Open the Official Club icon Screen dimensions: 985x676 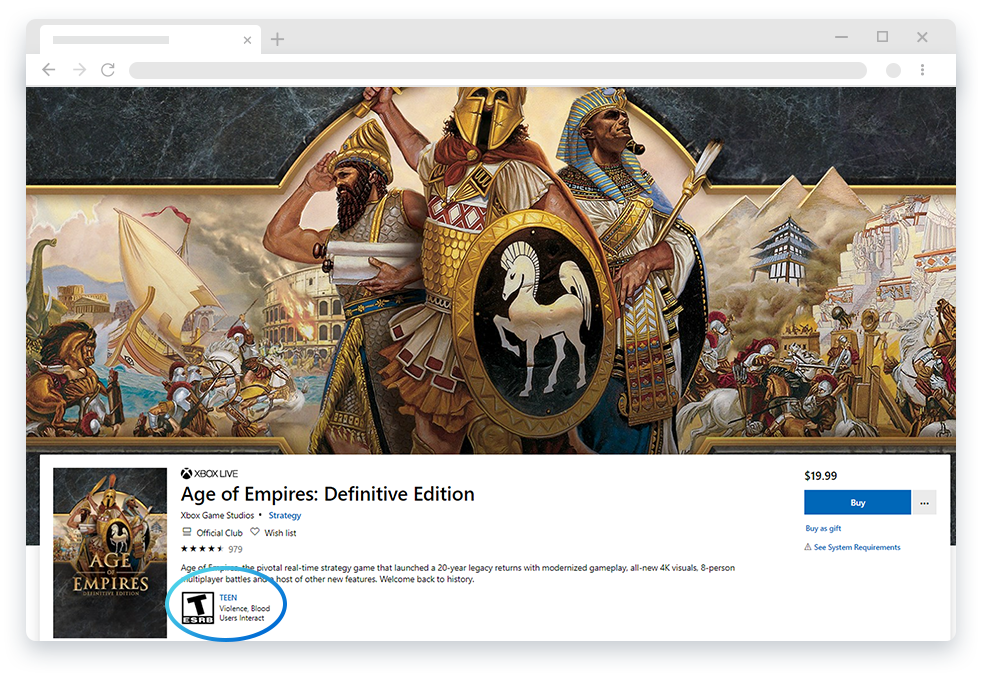[187, 532]
